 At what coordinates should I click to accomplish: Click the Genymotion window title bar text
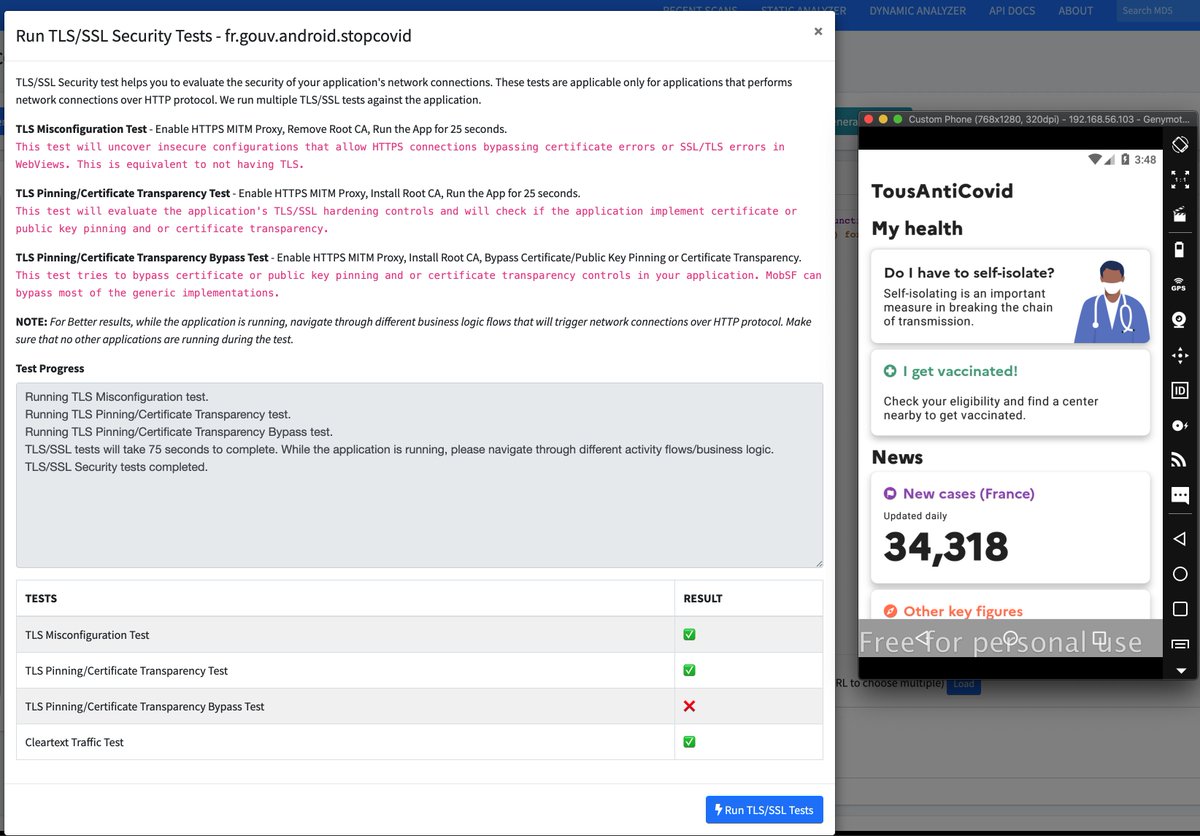click(x=1049, y=119)
